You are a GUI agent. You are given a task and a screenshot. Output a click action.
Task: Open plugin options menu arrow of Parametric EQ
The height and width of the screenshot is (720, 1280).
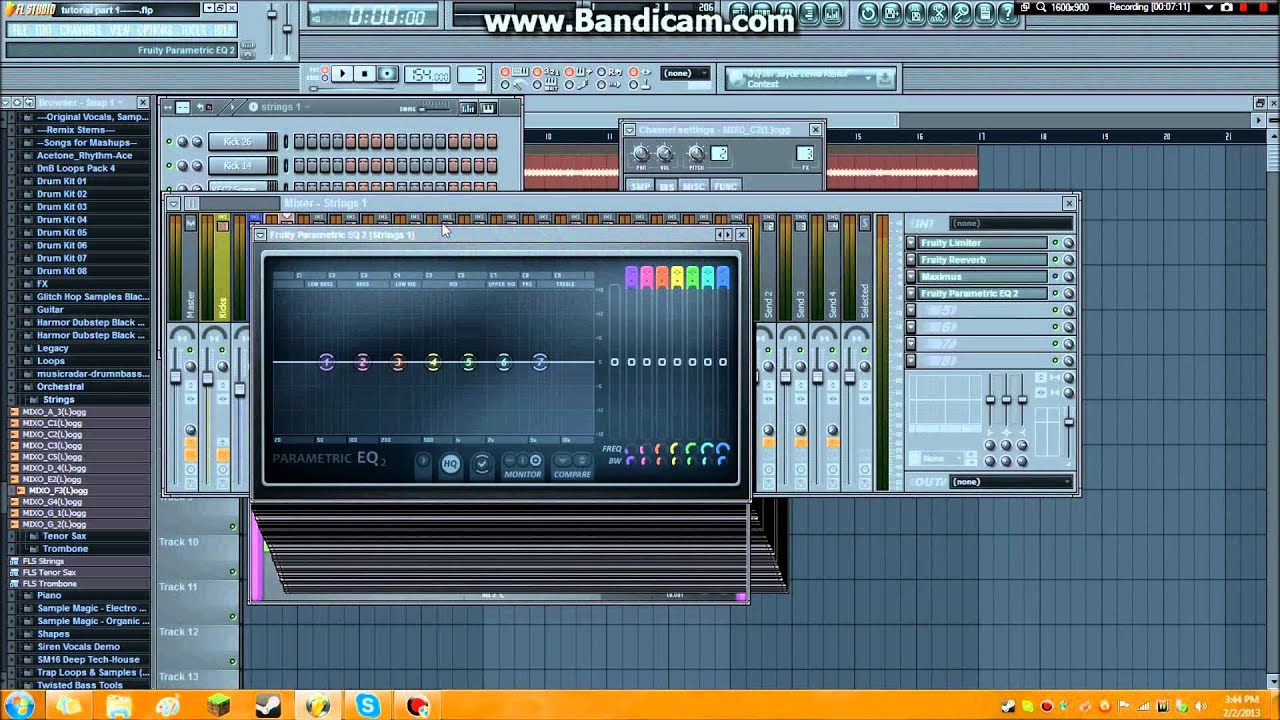(x=260, y=235)
